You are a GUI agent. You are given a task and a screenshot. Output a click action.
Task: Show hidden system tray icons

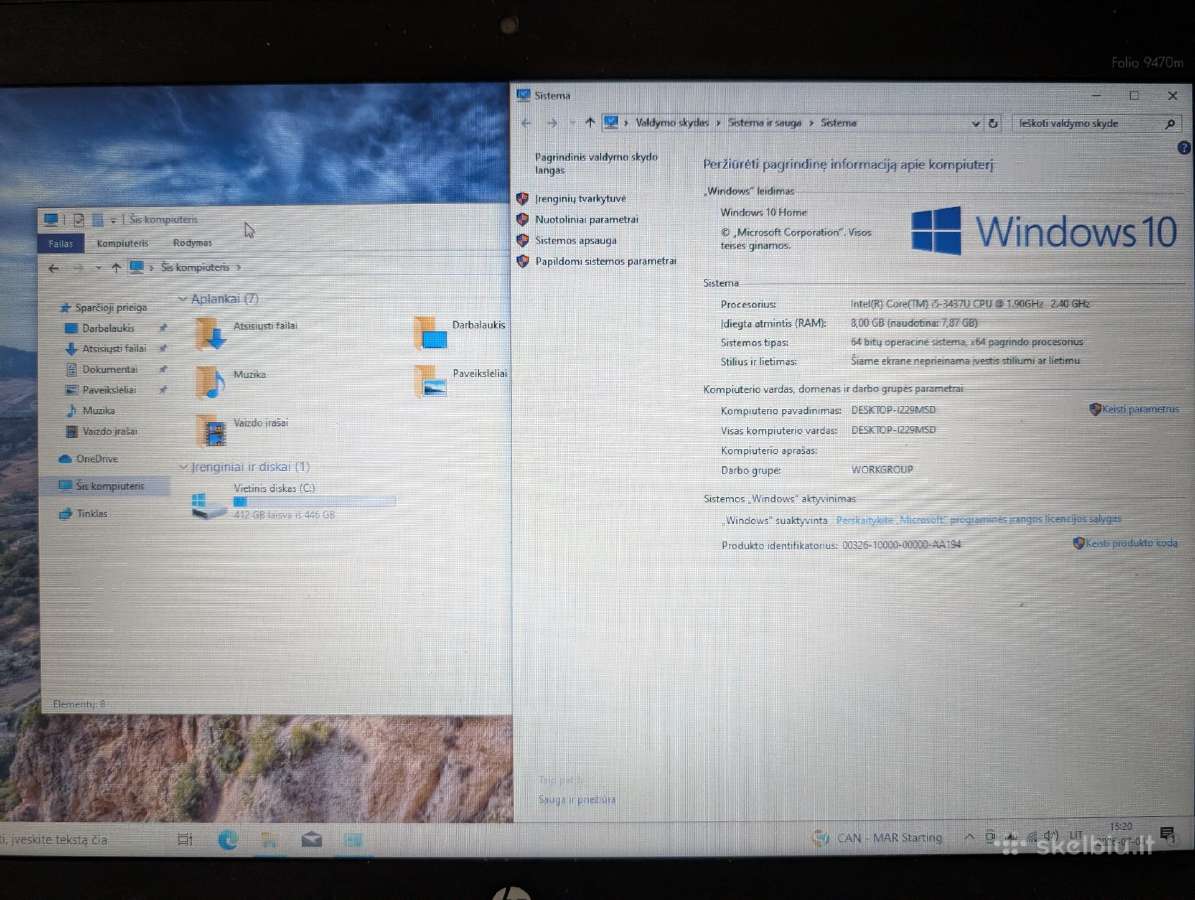[x=969, y=836]
